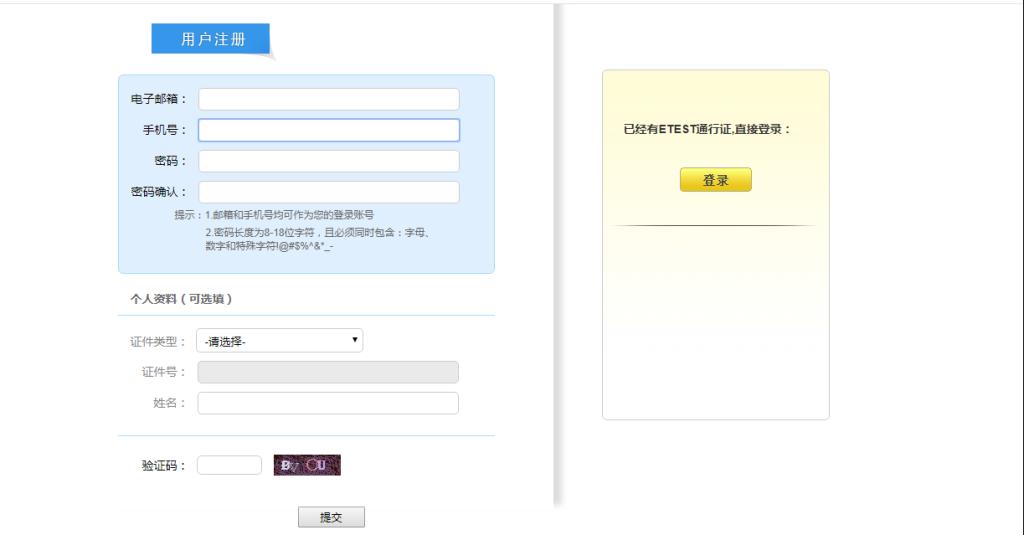Screen dimensions: 1024x535
Task: Click the 用户注册 header banner
Action: (211, 40)
